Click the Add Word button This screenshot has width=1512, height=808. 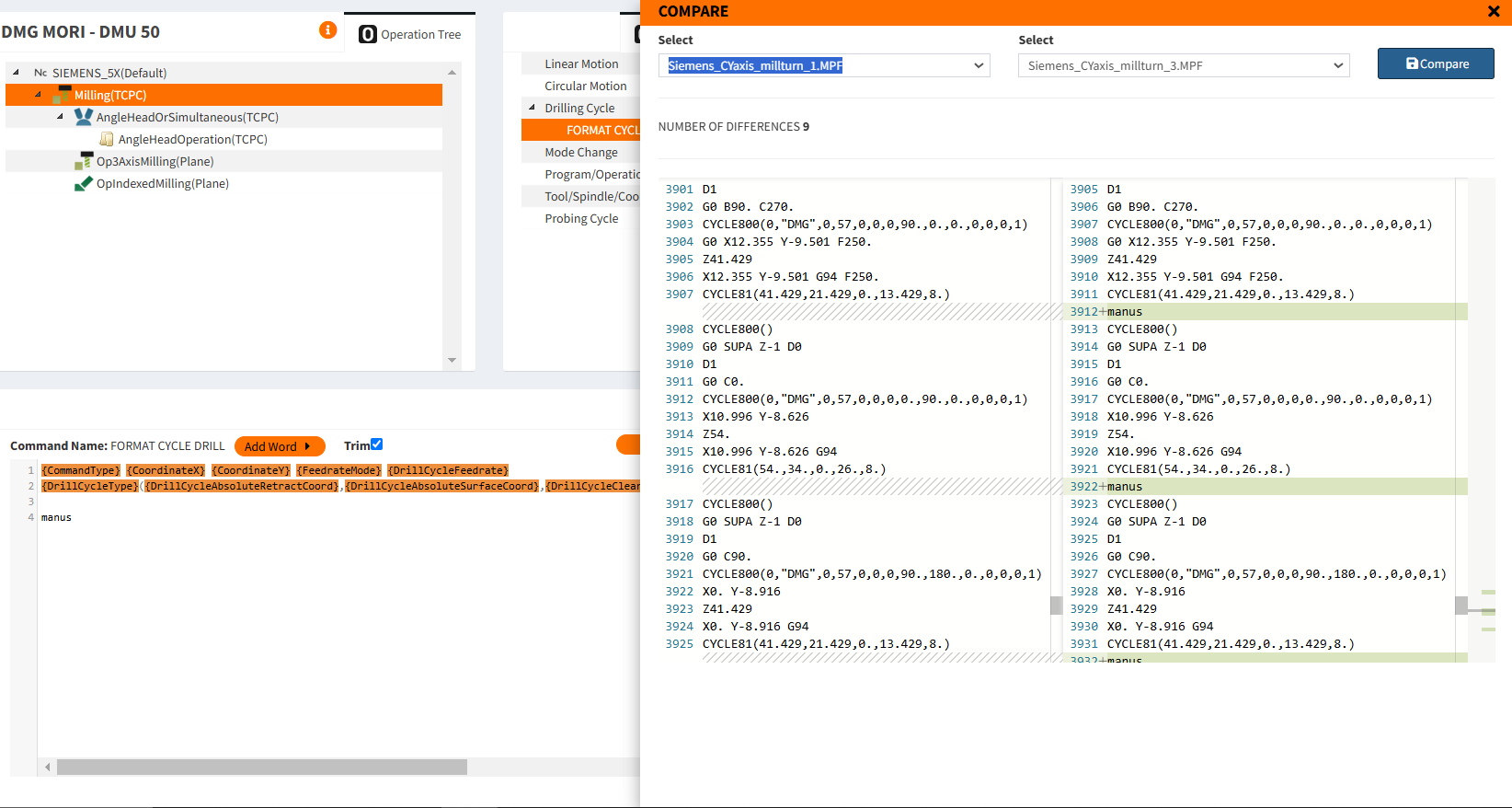pos(280,446)
